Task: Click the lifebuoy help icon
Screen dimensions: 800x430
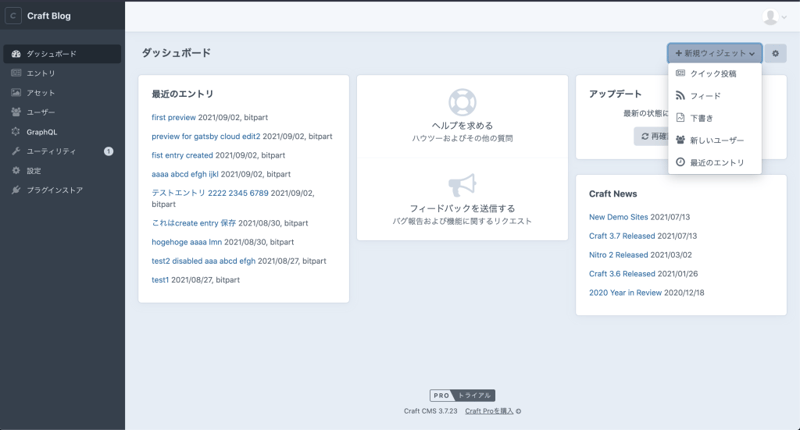Action: point(462,102)
